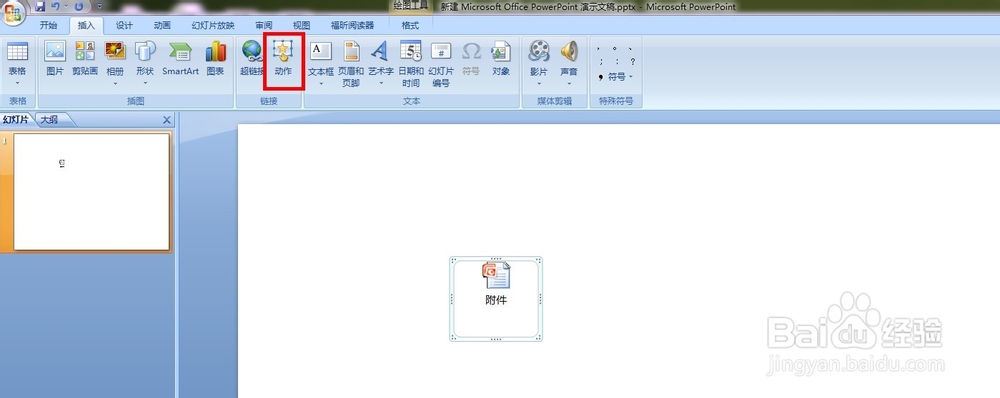The image size is (1000, 398).
Task: Select the 插入 ribbon tab
Action: coord(86,26)
